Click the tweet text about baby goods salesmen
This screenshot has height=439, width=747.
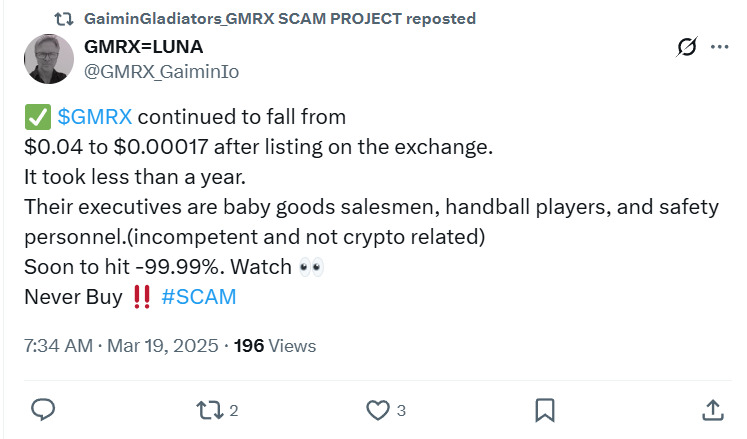coord(370,207)
